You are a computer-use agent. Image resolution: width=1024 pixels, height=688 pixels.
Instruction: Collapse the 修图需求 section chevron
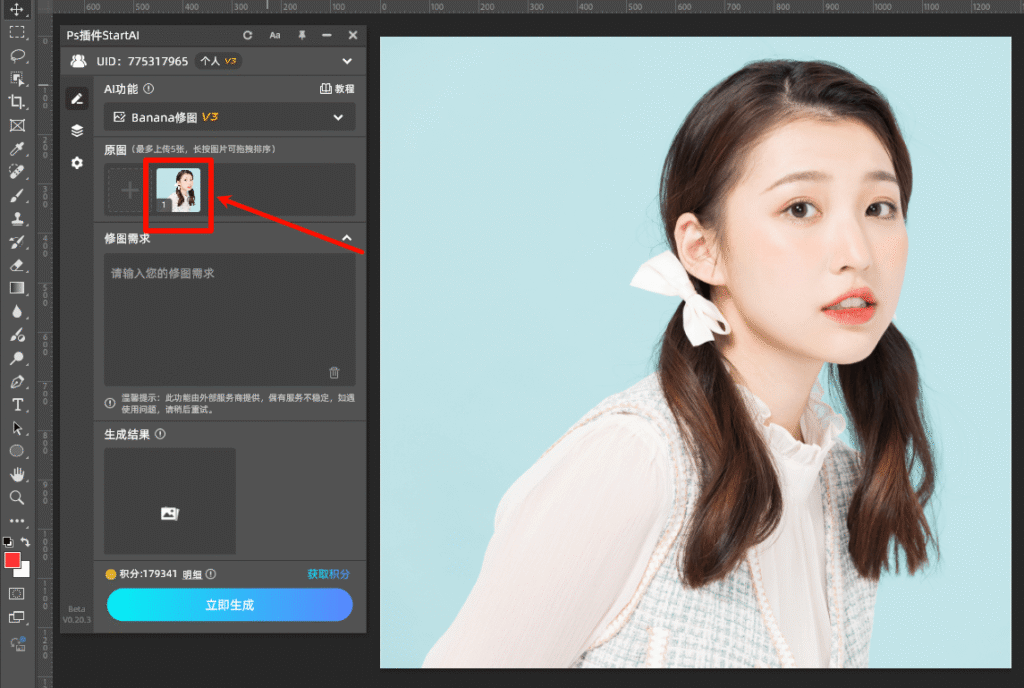tap(349, 238)
